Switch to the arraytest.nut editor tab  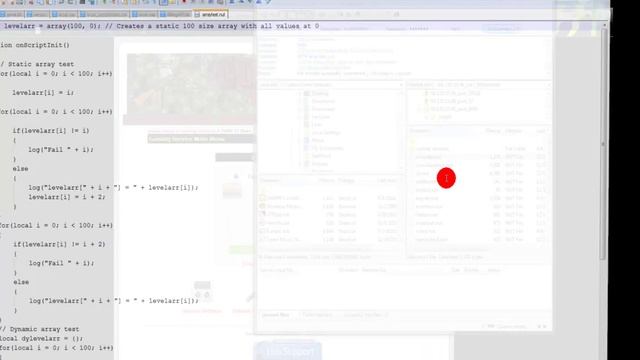(210, 14)
